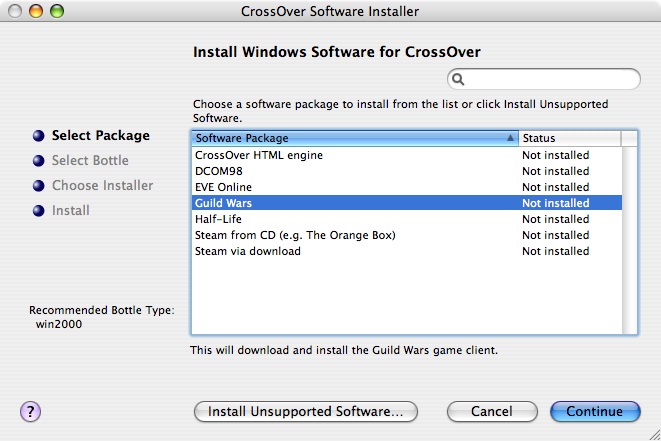The image size is (661, 441).
Task: Click the Software Package sort arrow
Action: (510, 138)
